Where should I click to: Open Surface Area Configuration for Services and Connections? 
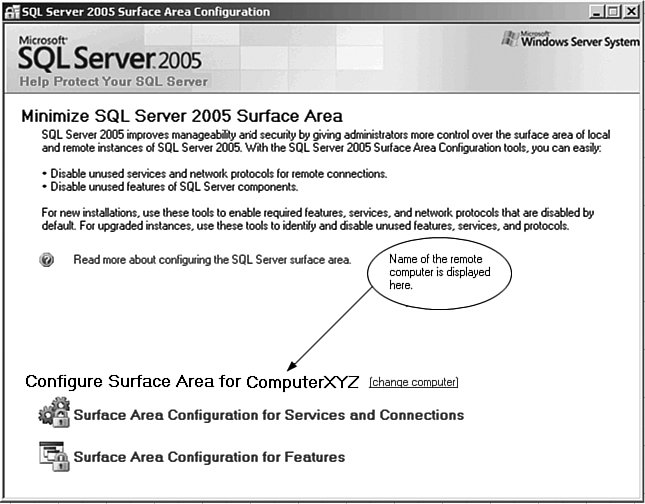tap(269, 415)
